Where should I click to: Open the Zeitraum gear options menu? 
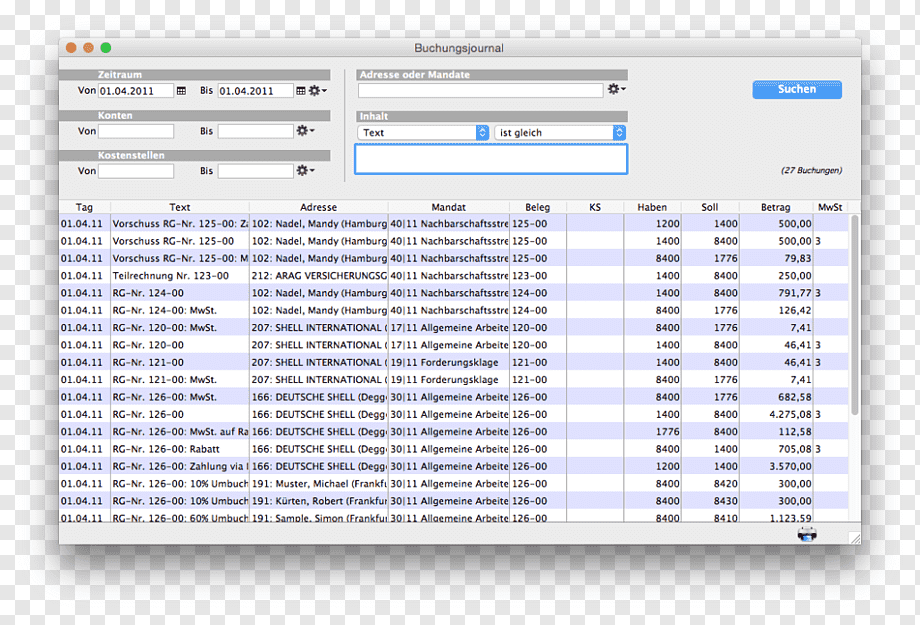click(317, 91)
